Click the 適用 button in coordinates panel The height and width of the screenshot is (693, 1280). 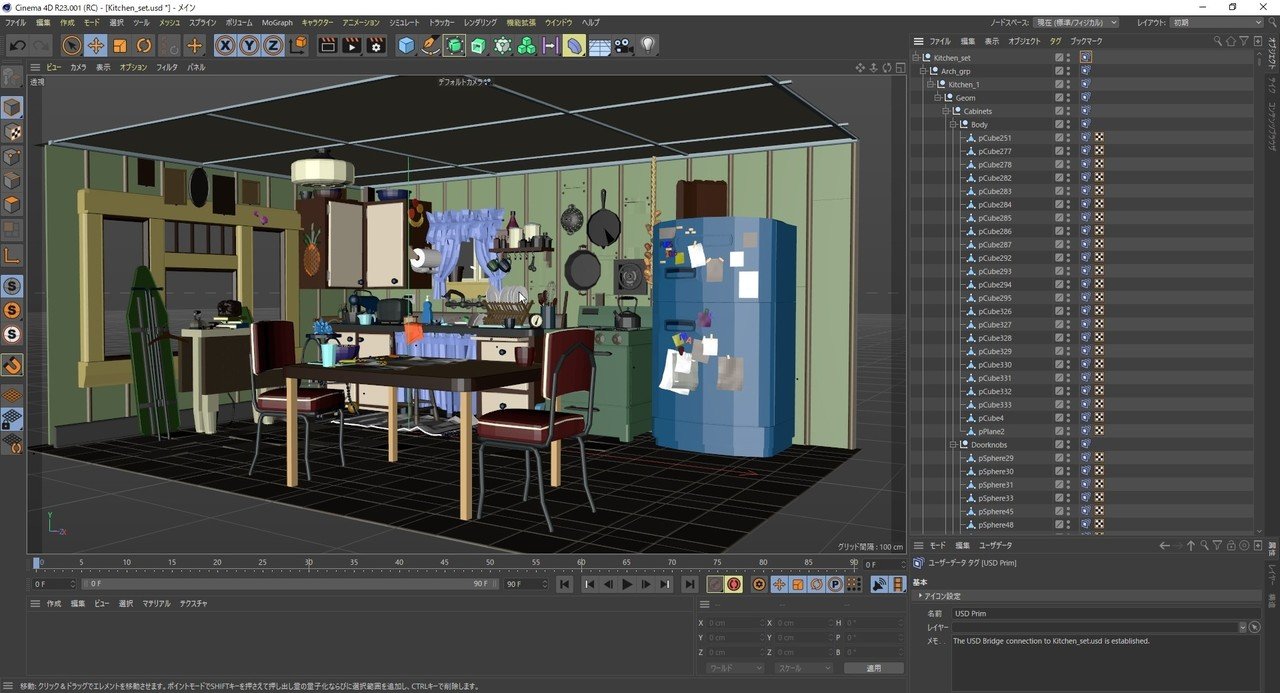873,668
